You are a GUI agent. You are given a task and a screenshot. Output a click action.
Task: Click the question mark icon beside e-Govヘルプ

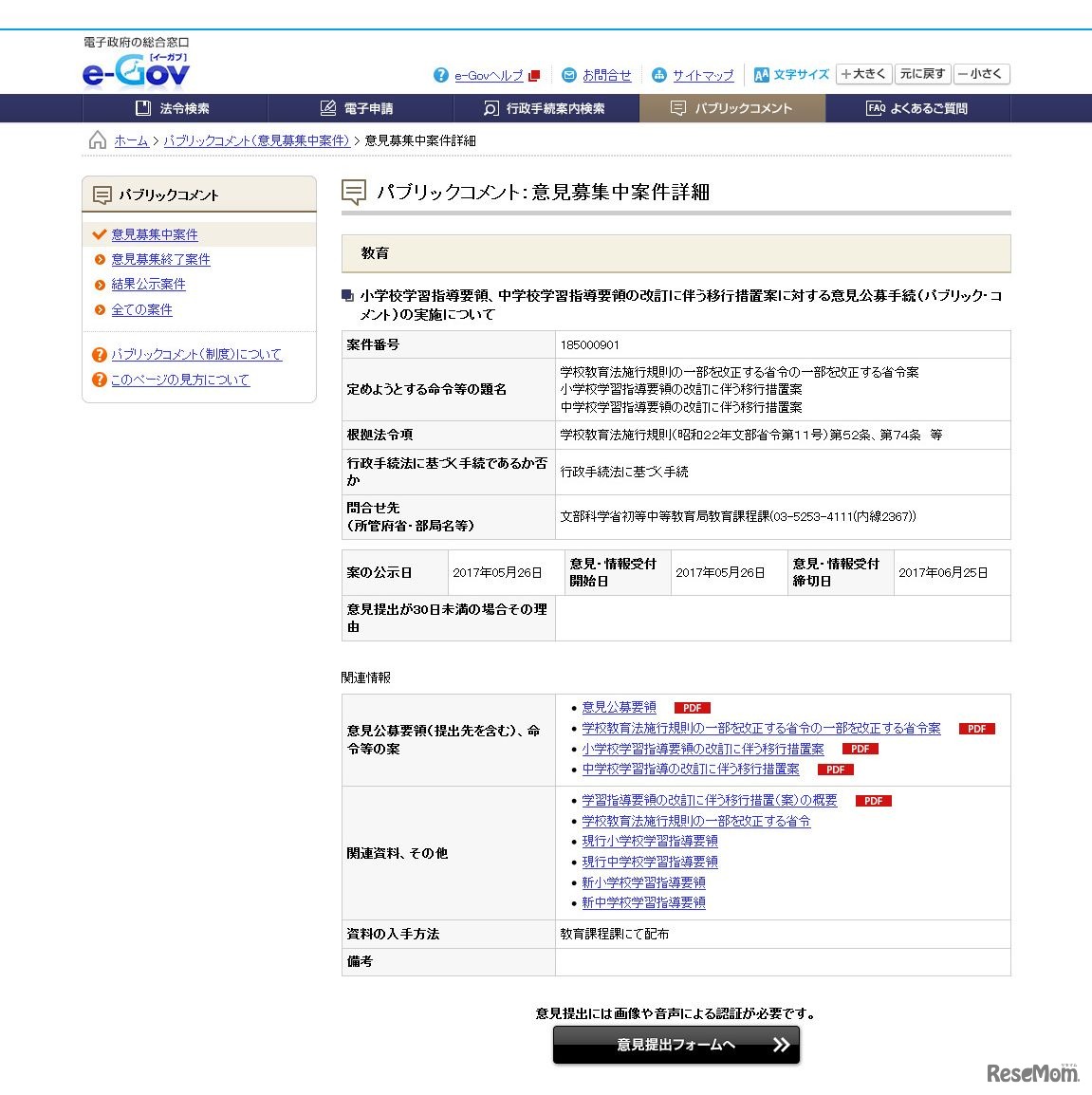(x=441, y=75)
